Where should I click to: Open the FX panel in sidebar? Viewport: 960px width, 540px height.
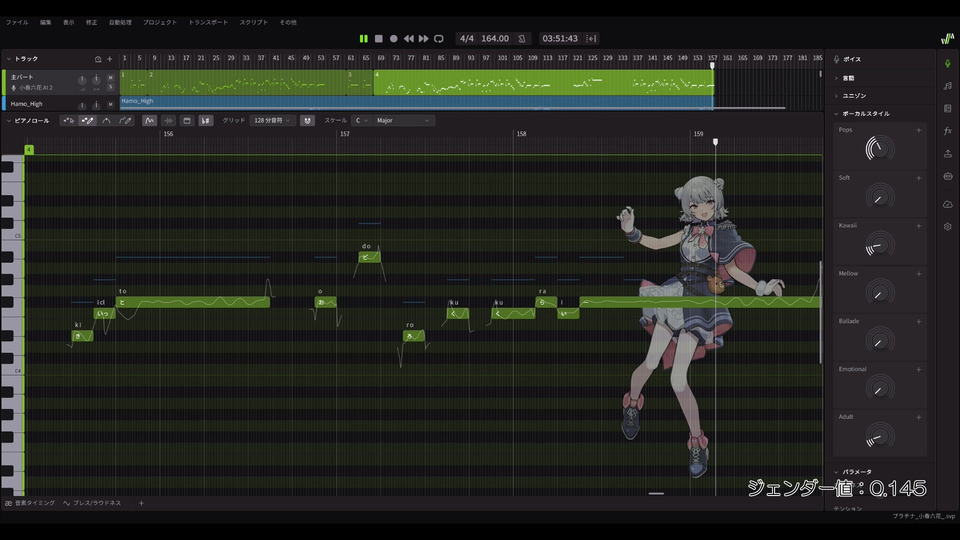pos(947,131)
